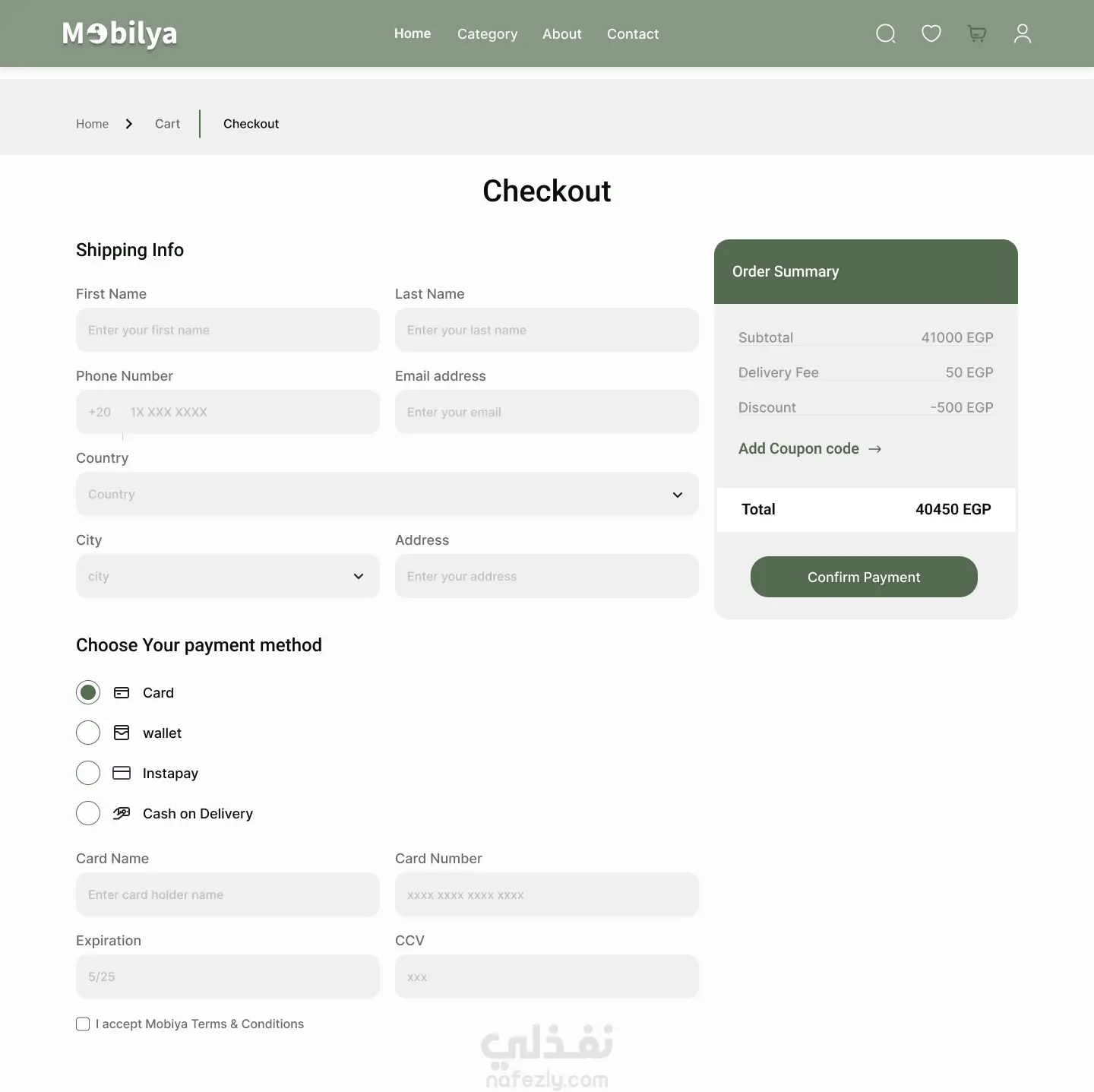This screenshot has height=1092, width=1094.
Task: Click the Confirm Payment button
Action: [x=864, y=577]
